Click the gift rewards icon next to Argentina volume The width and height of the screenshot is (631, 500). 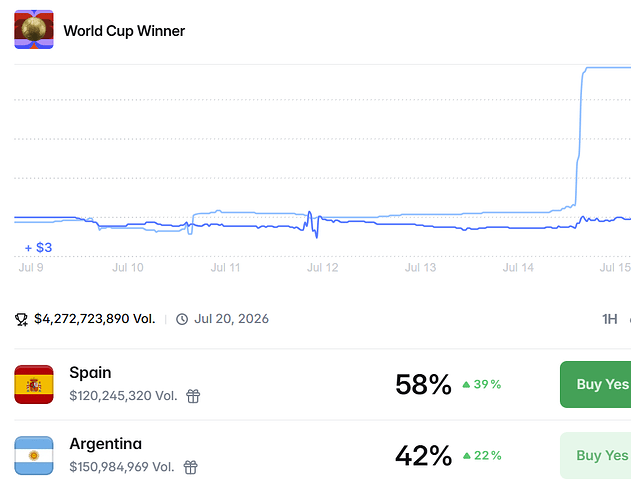click(191, 467)
